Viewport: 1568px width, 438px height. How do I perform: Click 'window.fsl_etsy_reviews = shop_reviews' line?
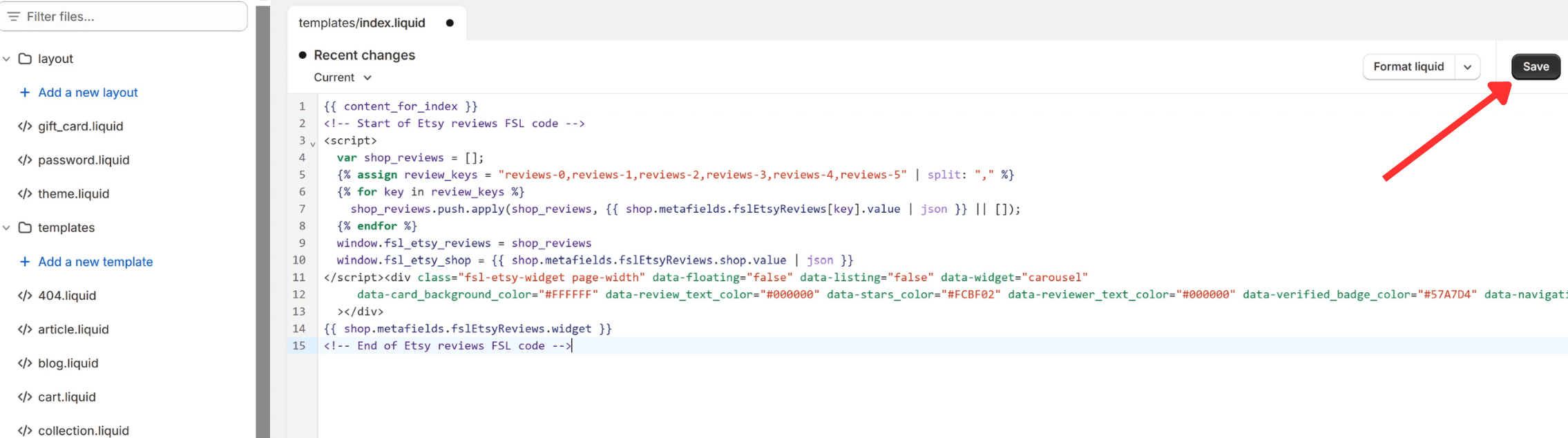pos(464,243)
